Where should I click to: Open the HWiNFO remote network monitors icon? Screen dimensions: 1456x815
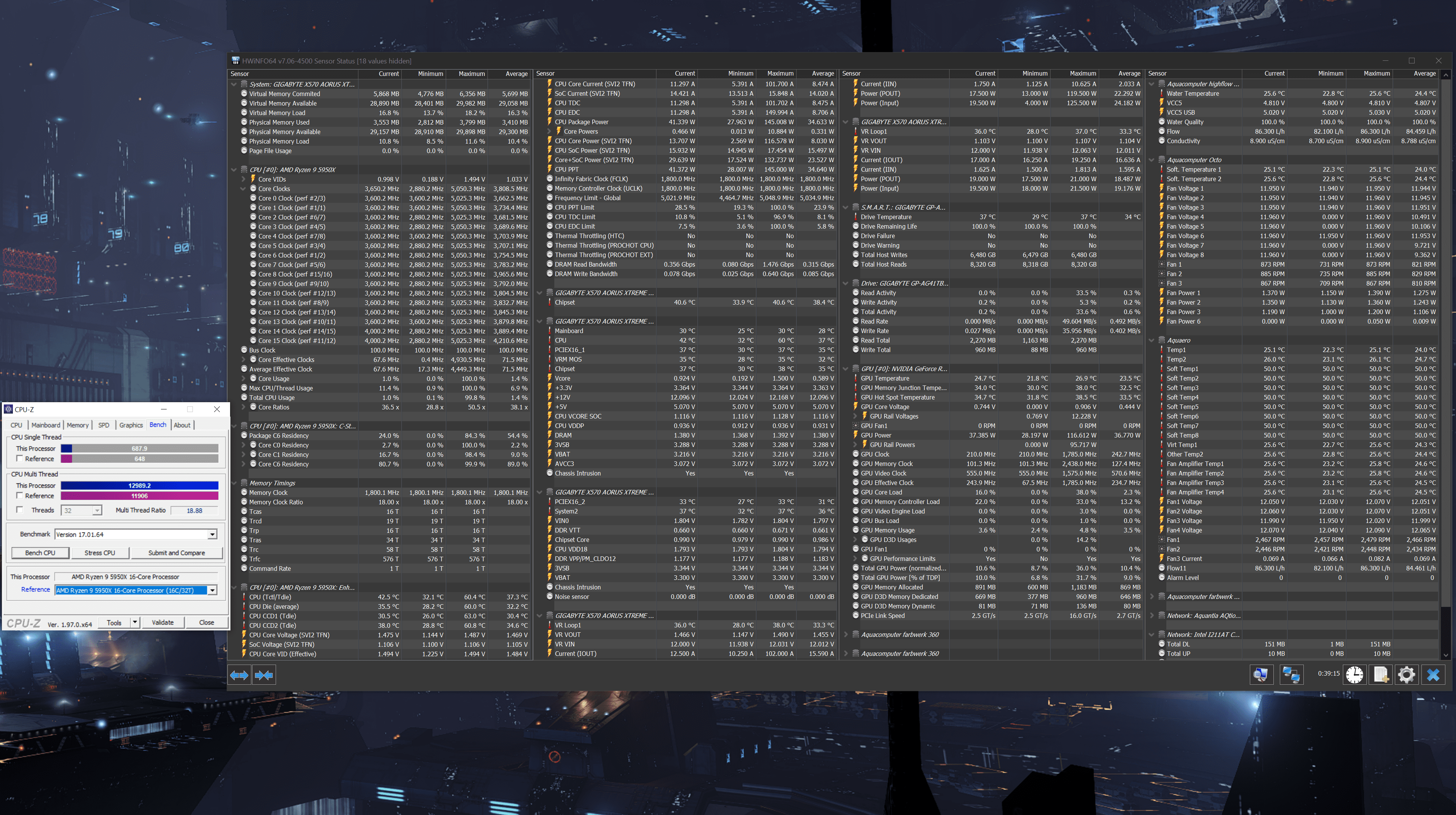pos(1291,675)
